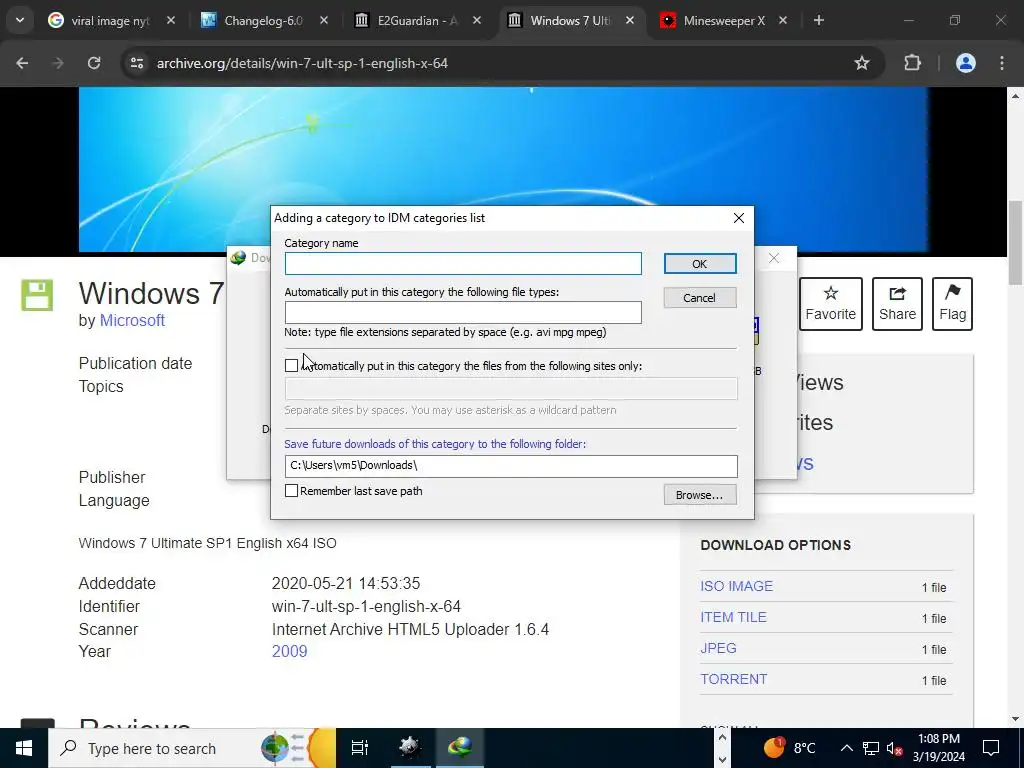The height and width of the screenshot is (768, 1024).
Task: Cancel the IDM category dialog
Action: [x=699, y=298]
